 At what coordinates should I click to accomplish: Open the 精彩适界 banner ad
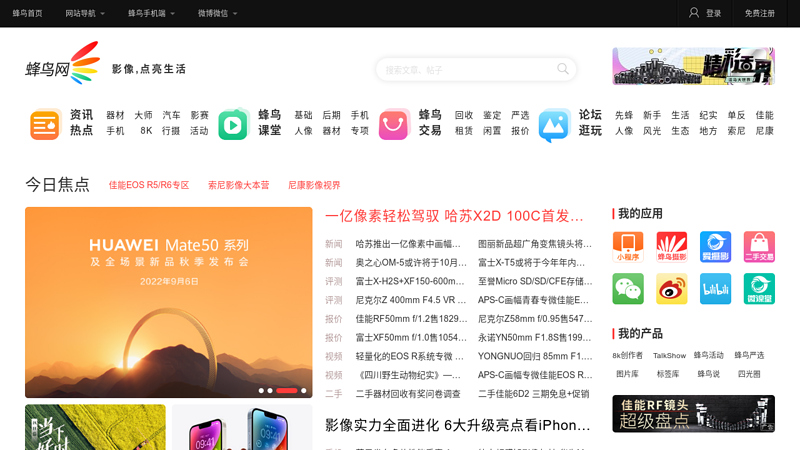pyautogui.click(x=693, y=66)
